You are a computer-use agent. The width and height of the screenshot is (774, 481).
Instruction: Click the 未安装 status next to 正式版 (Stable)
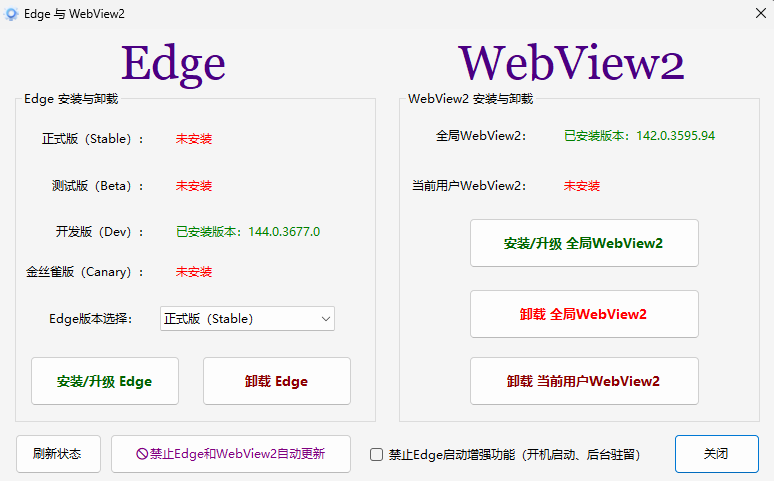194,139
